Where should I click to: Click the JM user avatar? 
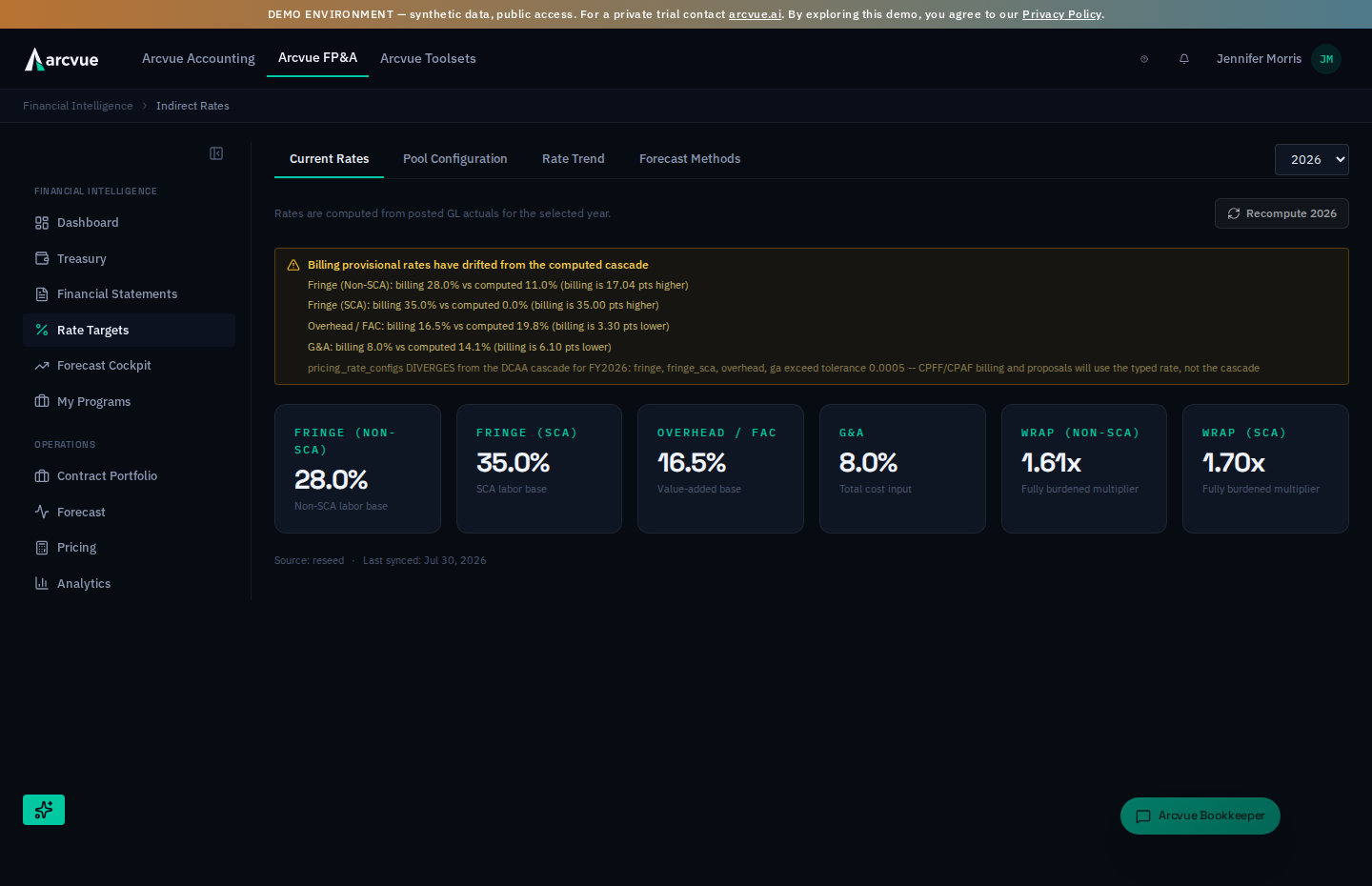tap(1326, 59)
